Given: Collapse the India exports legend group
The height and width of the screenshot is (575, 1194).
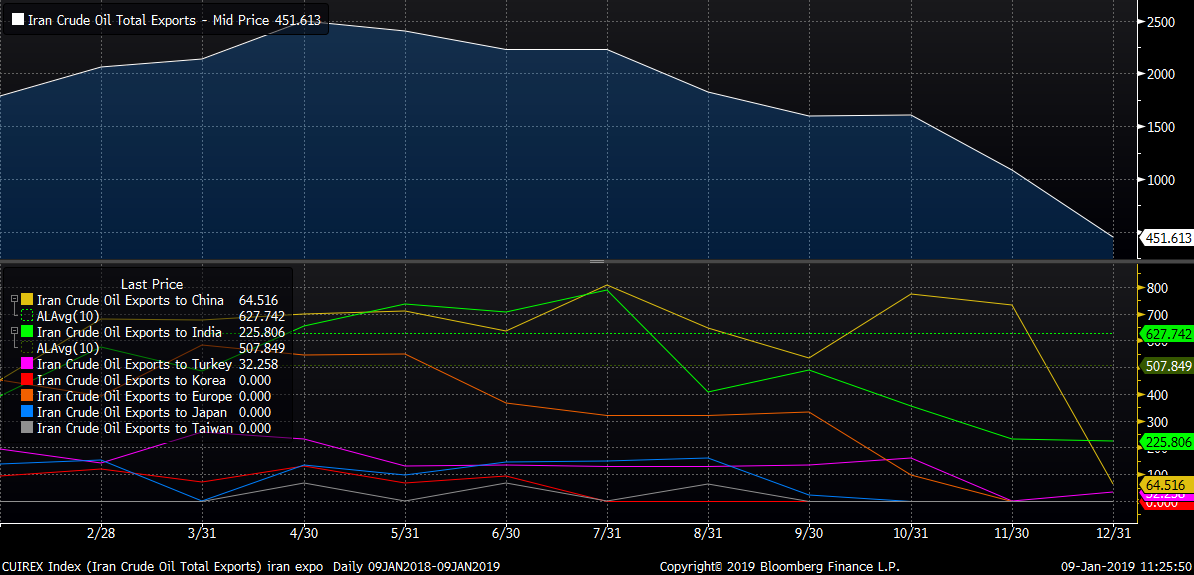Looking at the screenshot, I should click(x=14, y=333).
